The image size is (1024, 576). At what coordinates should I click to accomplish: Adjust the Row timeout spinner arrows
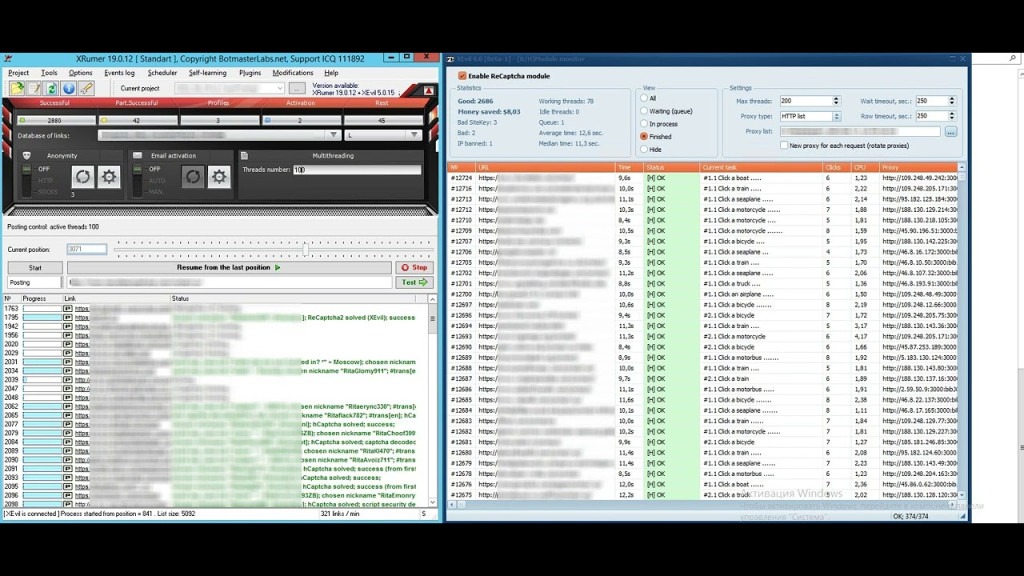pos(952,116)
